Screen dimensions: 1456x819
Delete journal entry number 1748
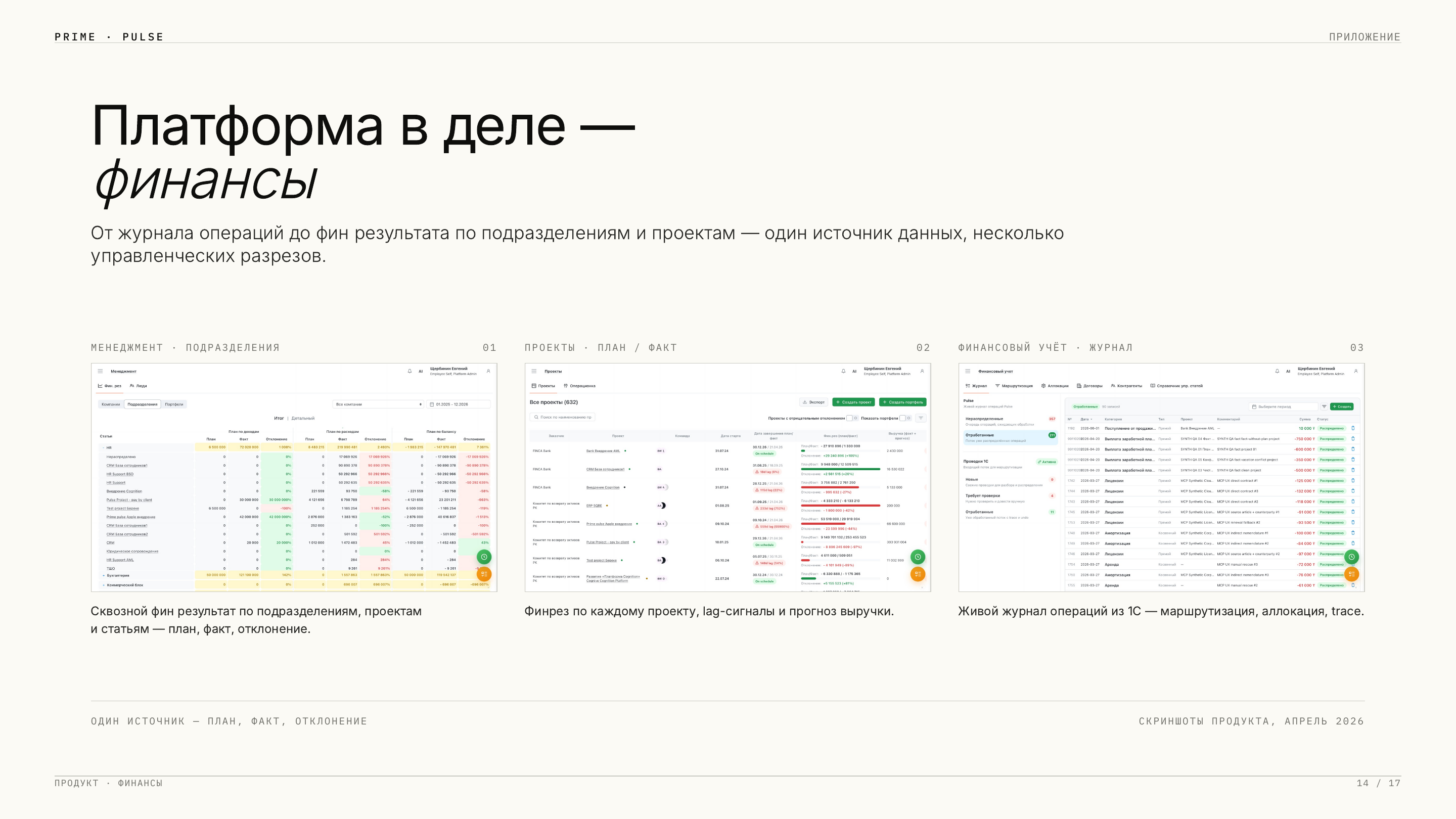coord(1352,533)
